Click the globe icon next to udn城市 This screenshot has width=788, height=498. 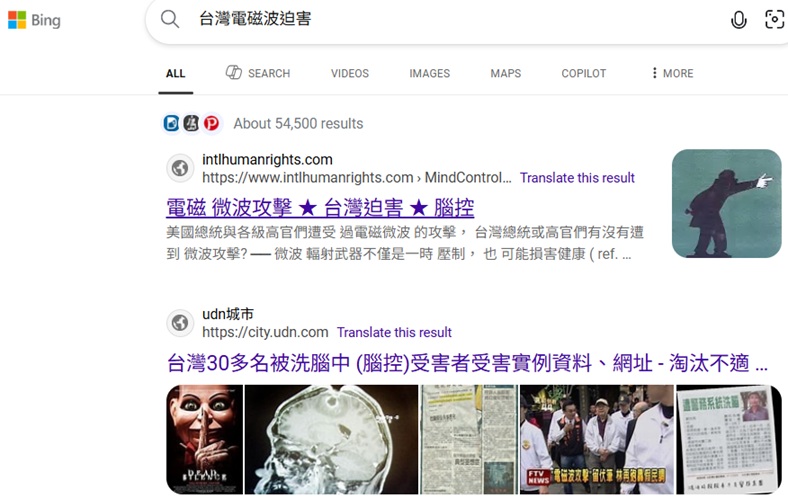click(180, 323)
